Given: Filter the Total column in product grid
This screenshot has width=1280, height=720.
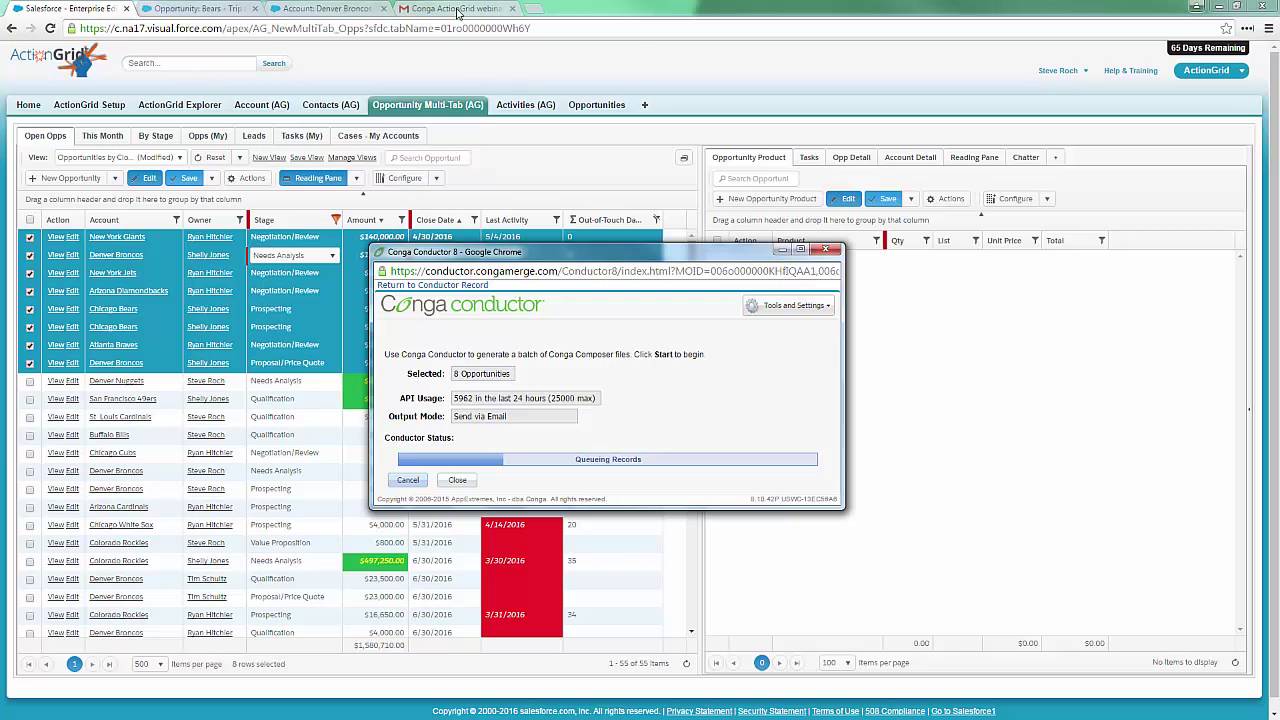Looking at the screenshot, I should [1102, 241].
